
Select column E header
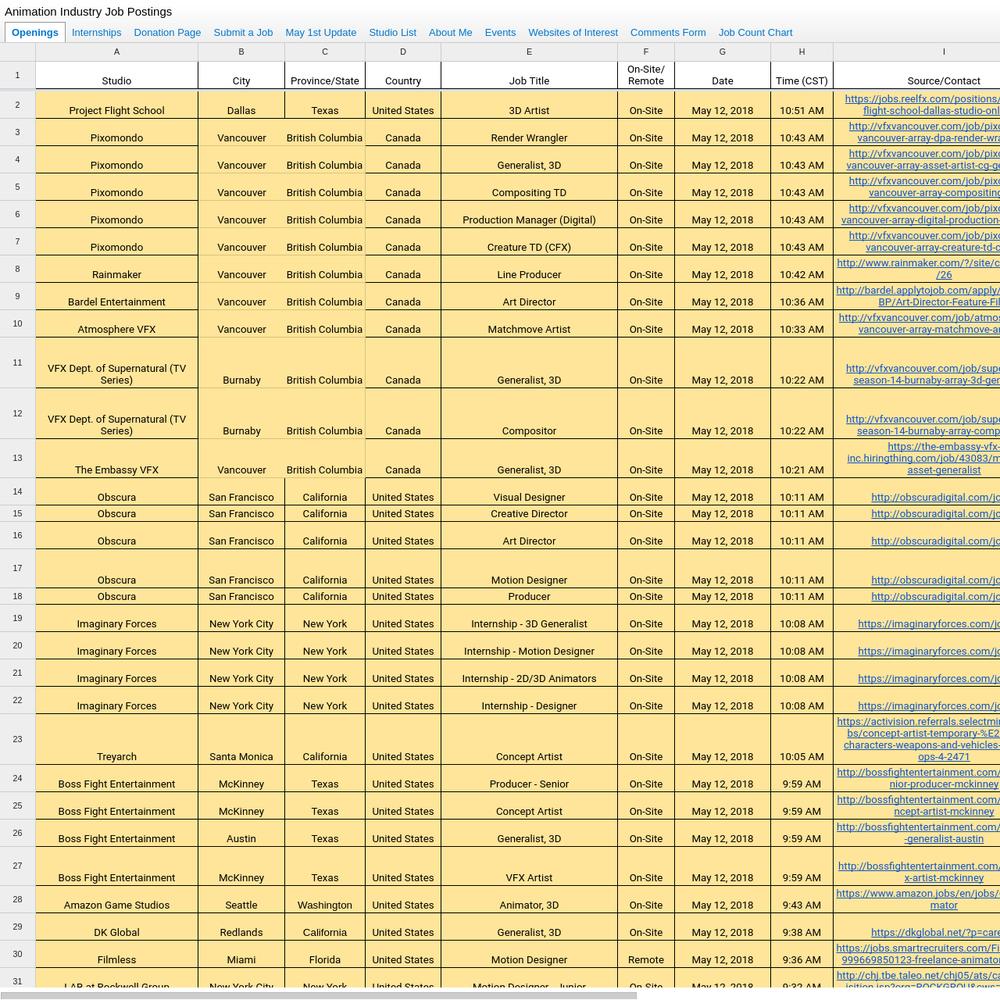coord(529,52)
